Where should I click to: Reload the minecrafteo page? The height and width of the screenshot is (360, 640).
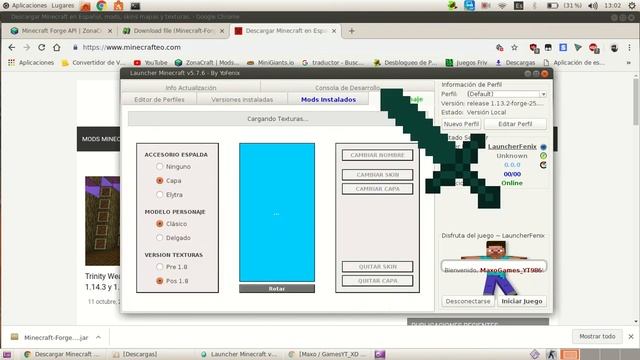coord(42,47)
